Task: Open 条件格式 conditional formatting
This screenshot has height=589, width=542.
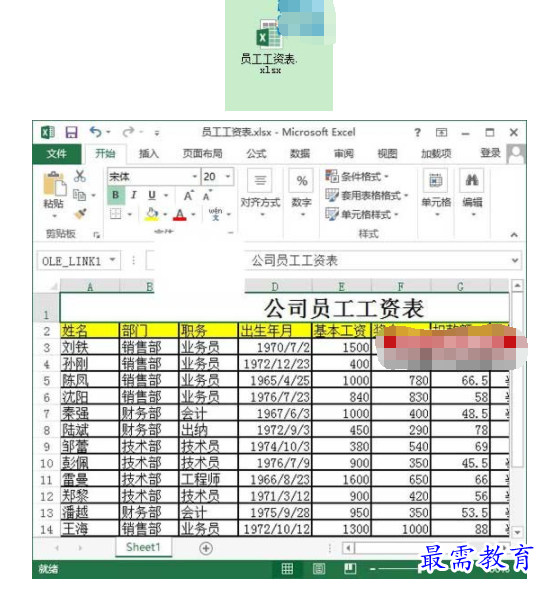Action: pyautogui.click(x=357, y=176)
